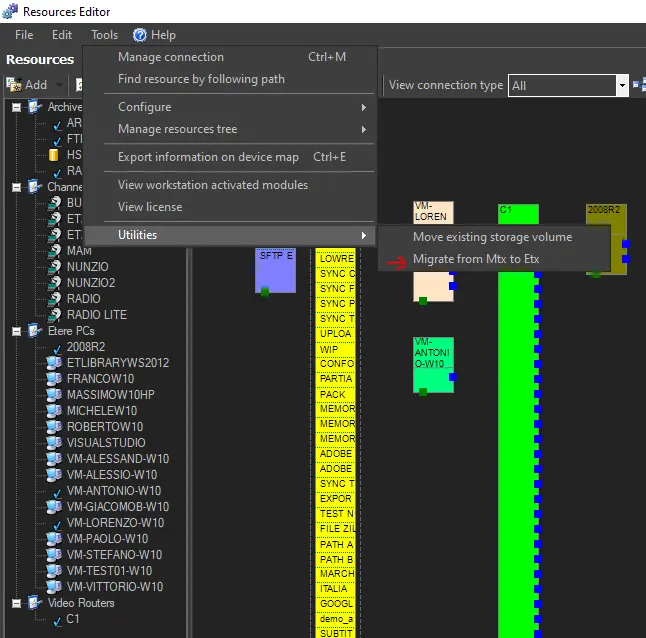Click the ETLIBRARYWS2012 computer icon
Image resolution: width=646 pixels, height=638 pixels.
[x=54, y=363]
